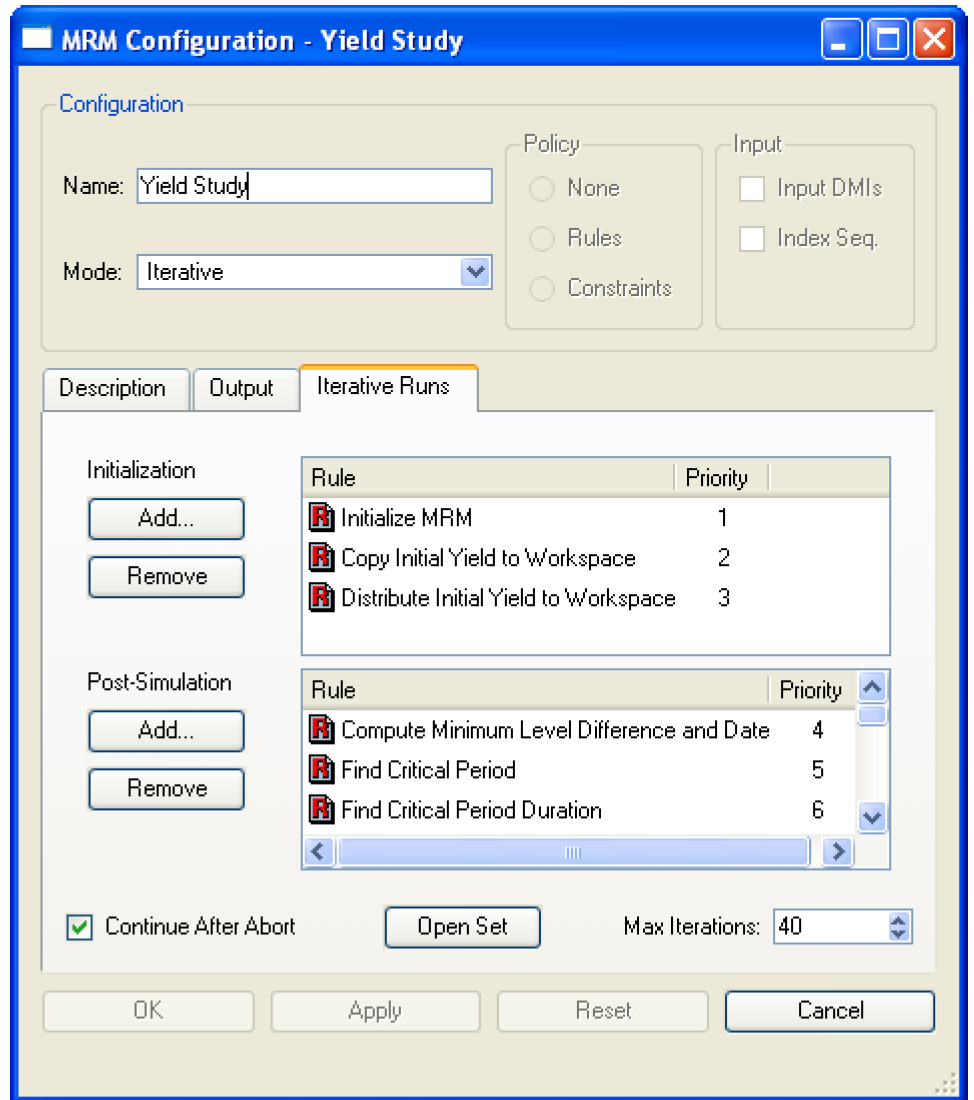Open the Mode dropdown list
The height and width of the screenshot is (1100, 974).
[475, 272]
